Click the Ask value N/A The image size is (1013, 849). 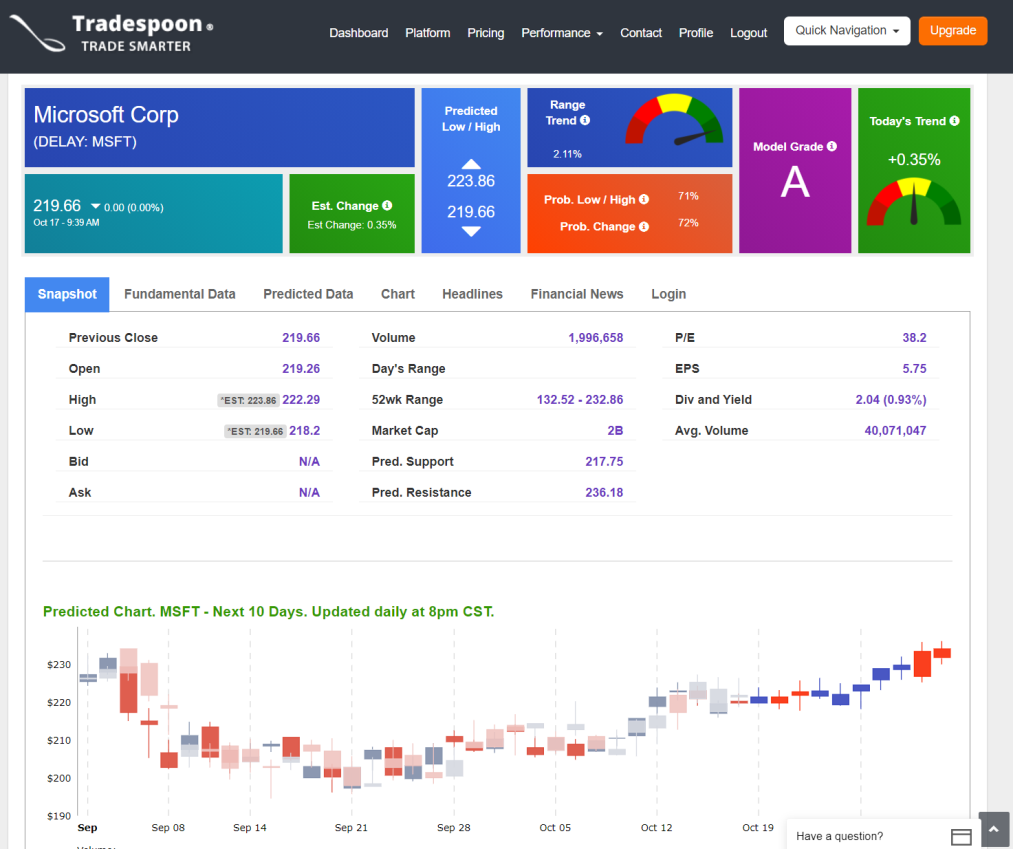coord(309,493)
